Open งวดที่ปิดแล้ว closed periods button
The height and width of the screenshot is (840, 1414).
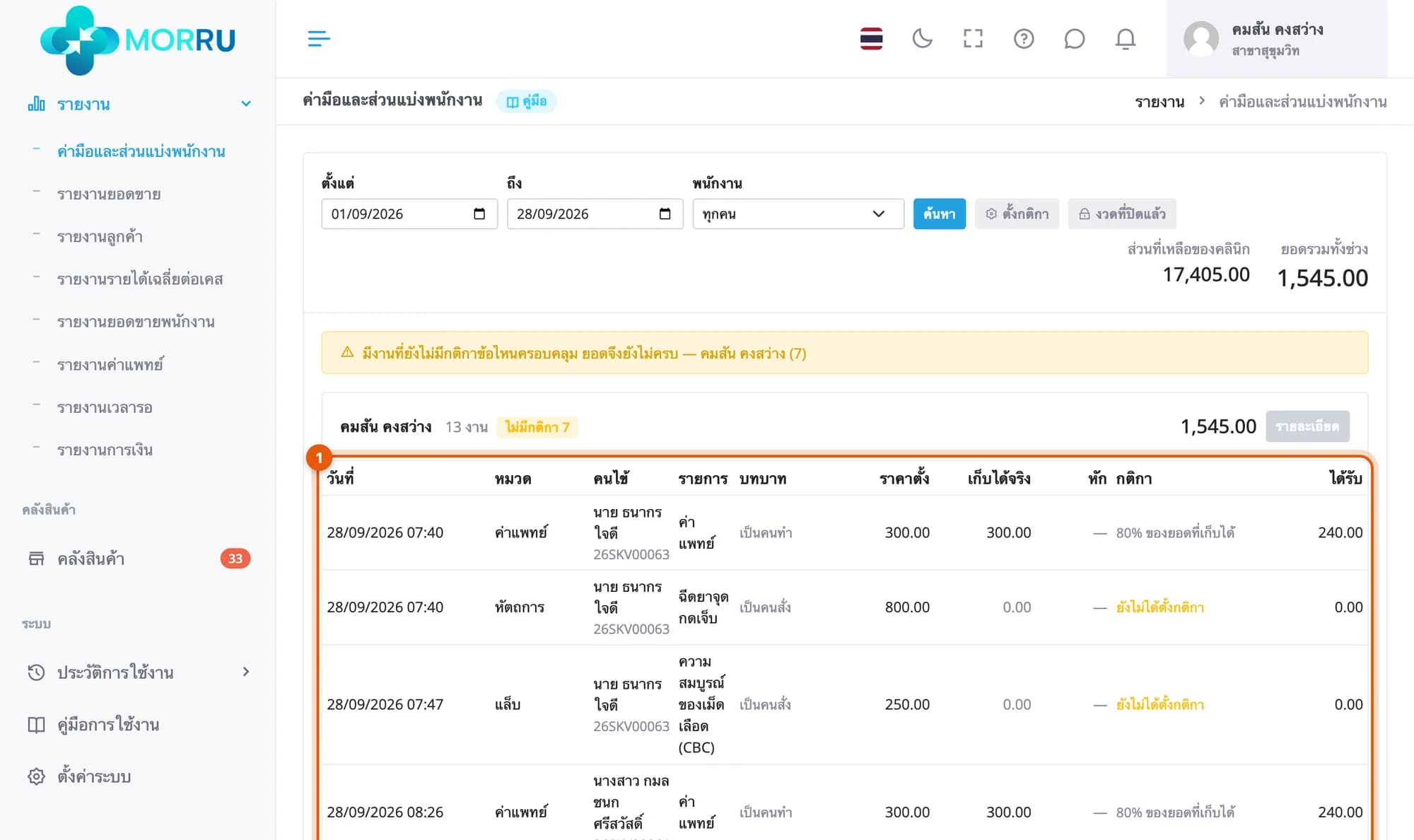(1122, 214)
